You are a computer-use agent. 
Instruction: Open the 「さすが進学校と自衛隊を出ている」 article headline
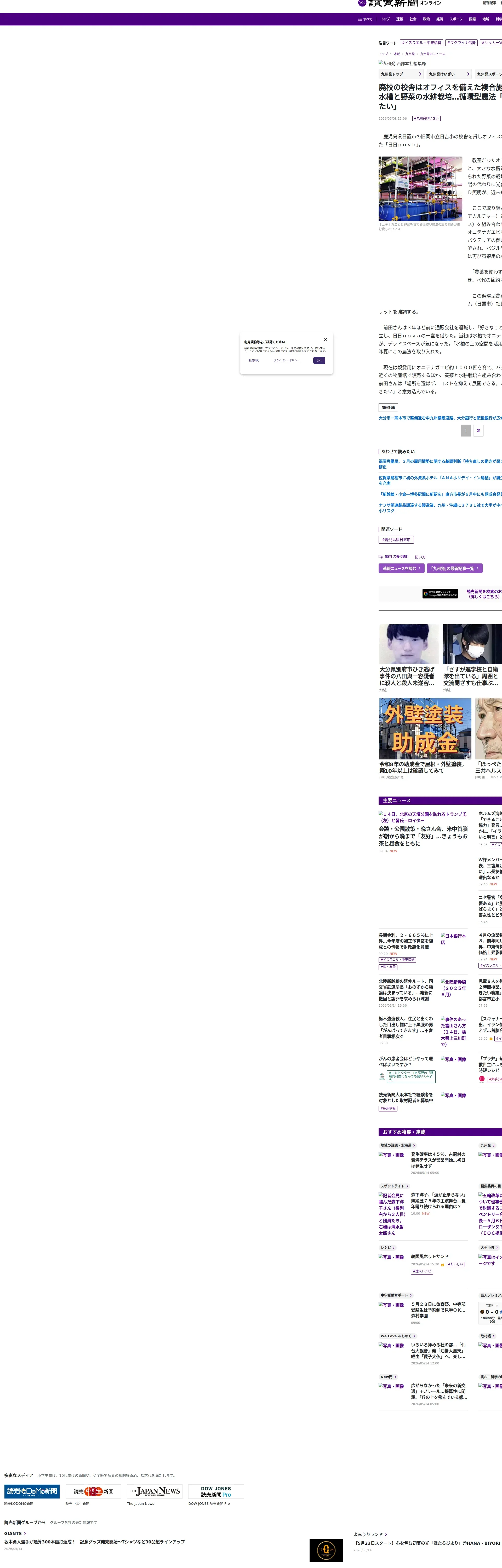click(x=471, y=676)
